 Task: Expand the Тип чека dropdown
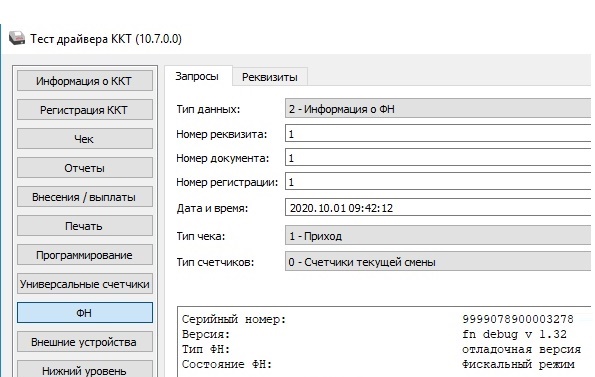click(x=439, y=236)
